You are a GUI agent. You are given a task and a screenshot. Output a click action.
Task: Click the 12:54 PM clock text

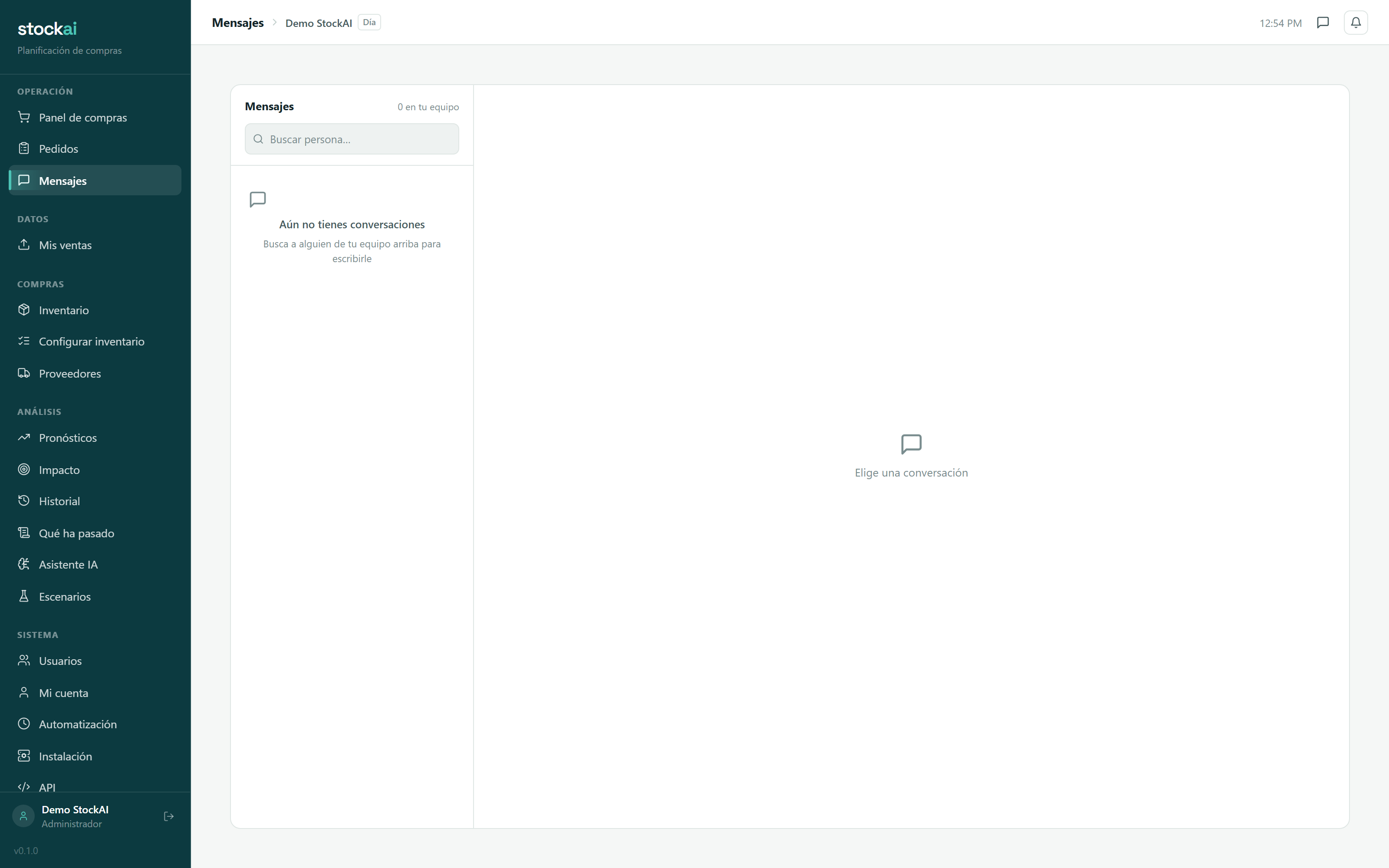[1280, 23]
